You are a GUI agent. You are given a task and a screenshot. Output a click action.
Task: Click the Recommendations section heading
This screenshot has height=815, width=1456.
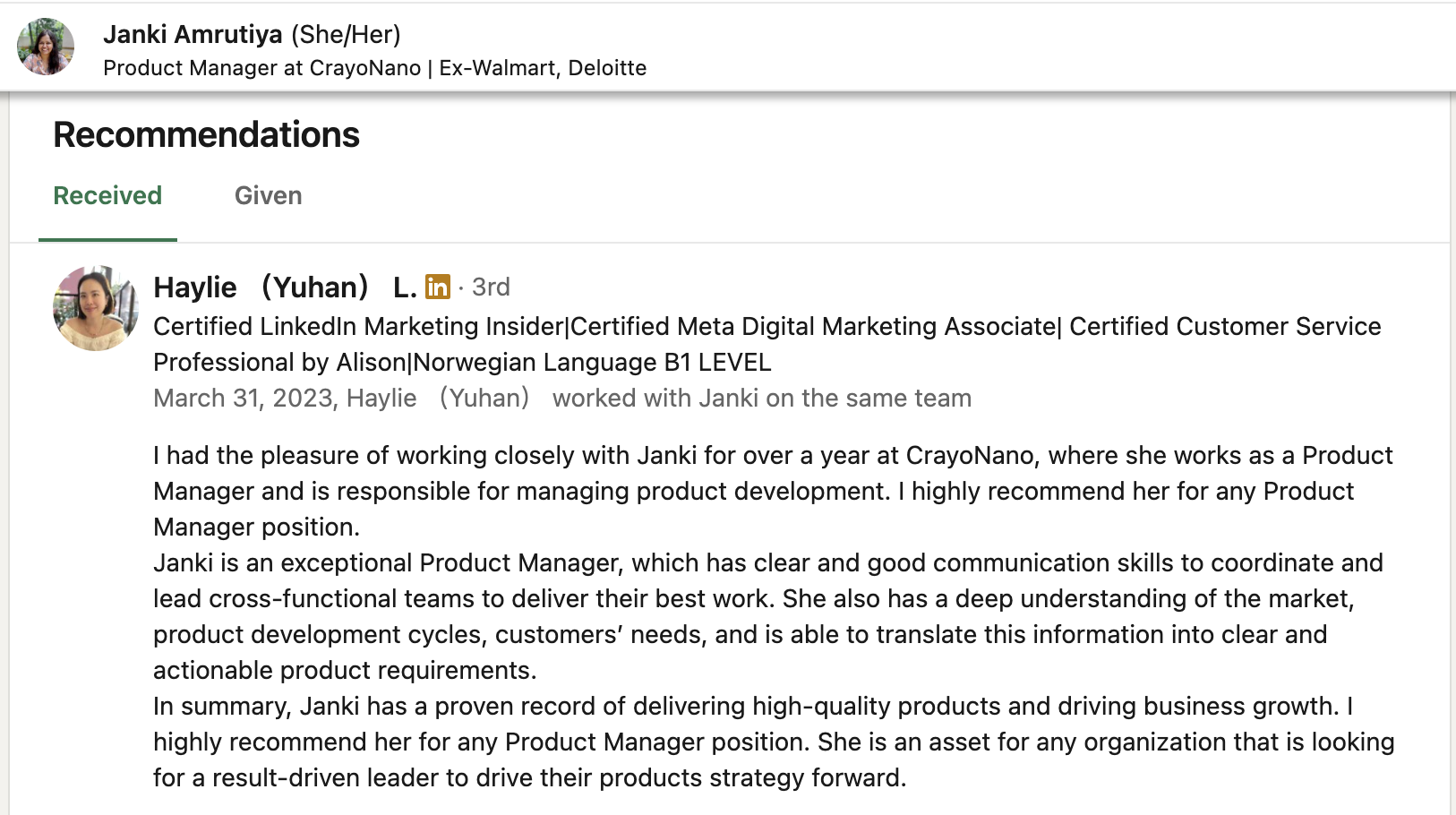tap(207, 135)
